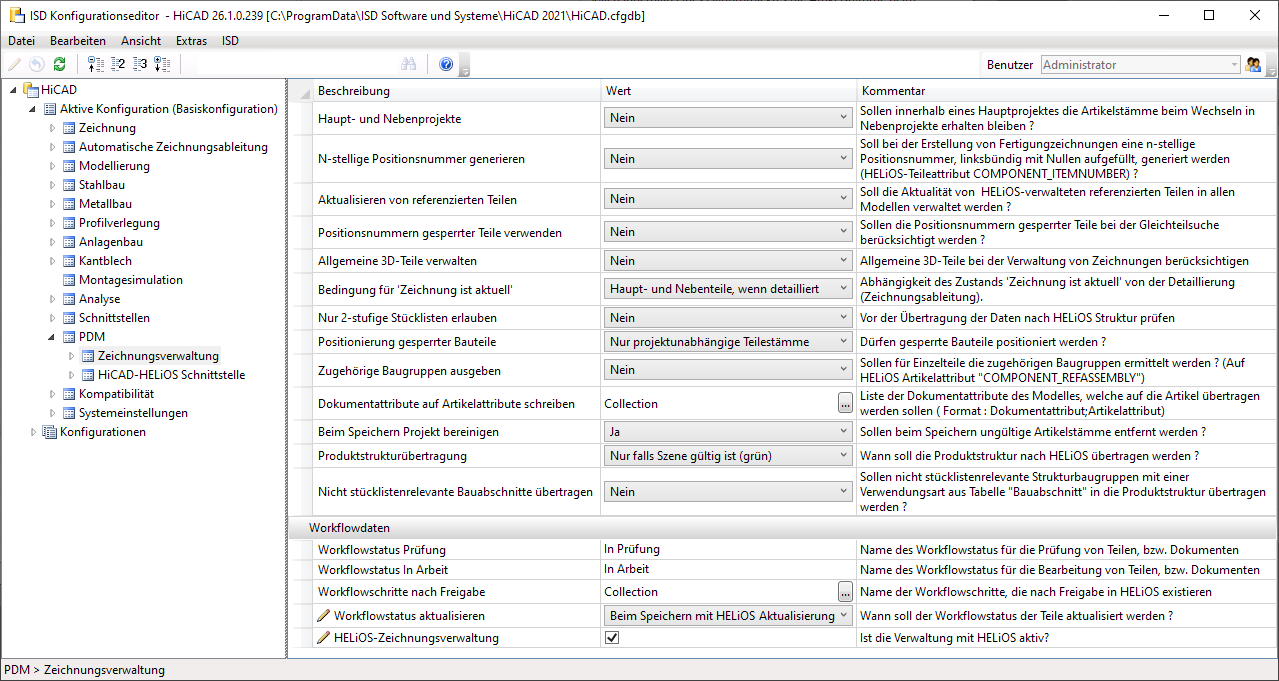This screenshot has height=681, width=1279.
Task: Expand the HiCAD-HELiOS Schnittstelle node
Action: pyautogui.click(x=72, y=375)
